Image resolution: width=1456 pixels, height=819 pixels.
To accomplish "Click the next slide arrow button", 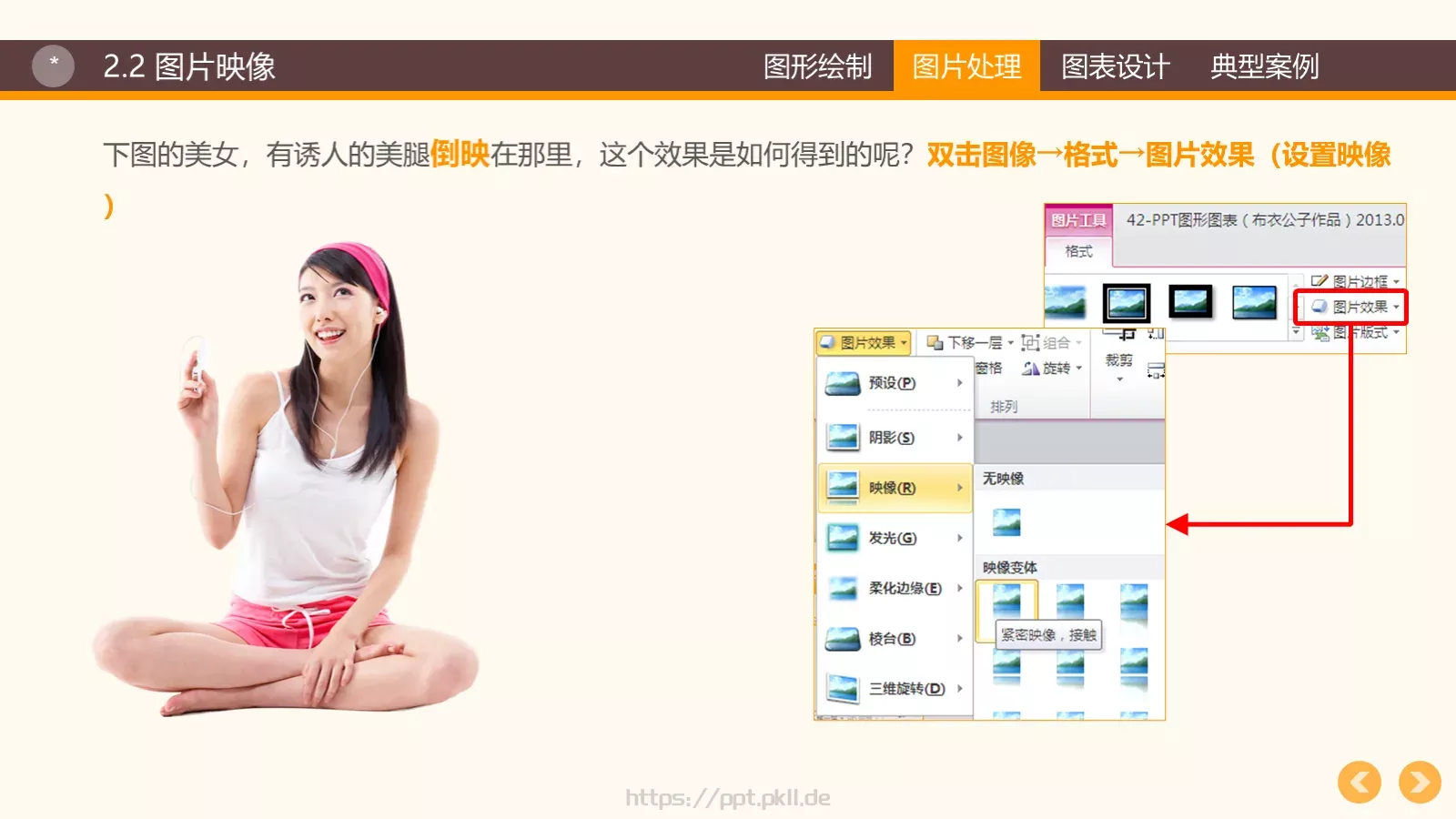I will pyautogui.click(x=1420, y=782).
